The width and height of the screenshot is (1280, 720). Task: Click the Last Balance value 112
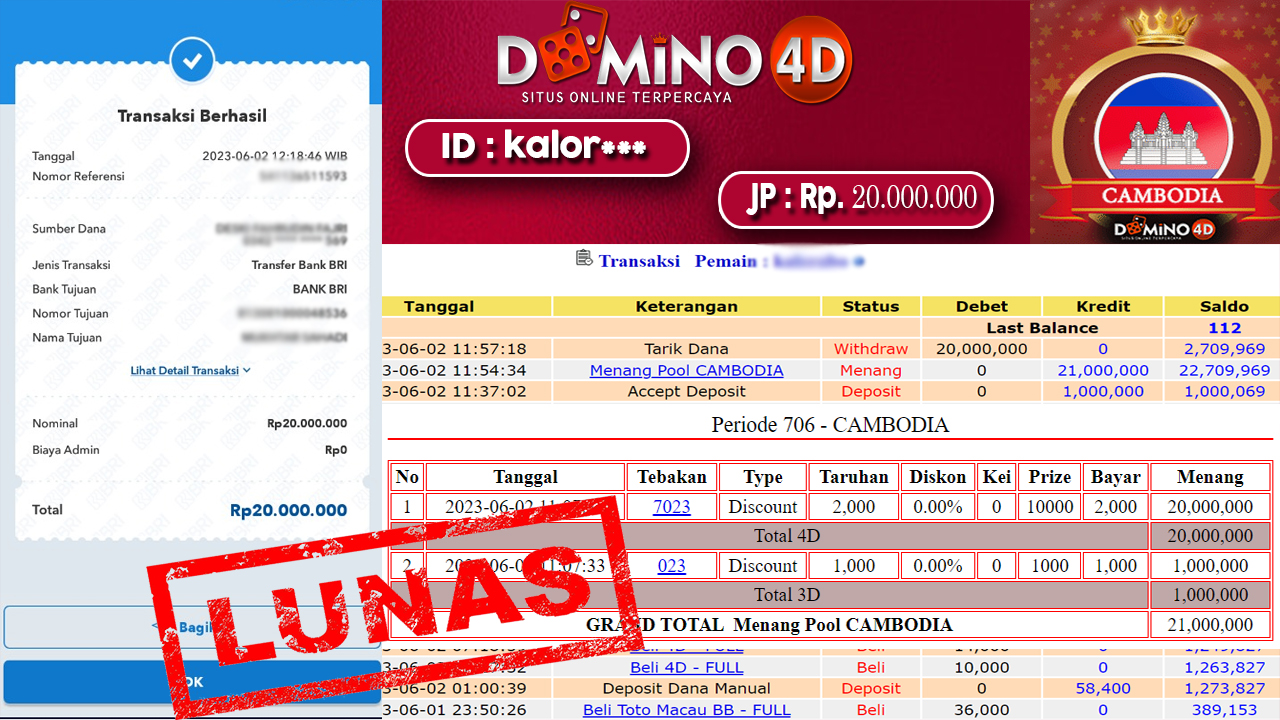(1225, 328)
